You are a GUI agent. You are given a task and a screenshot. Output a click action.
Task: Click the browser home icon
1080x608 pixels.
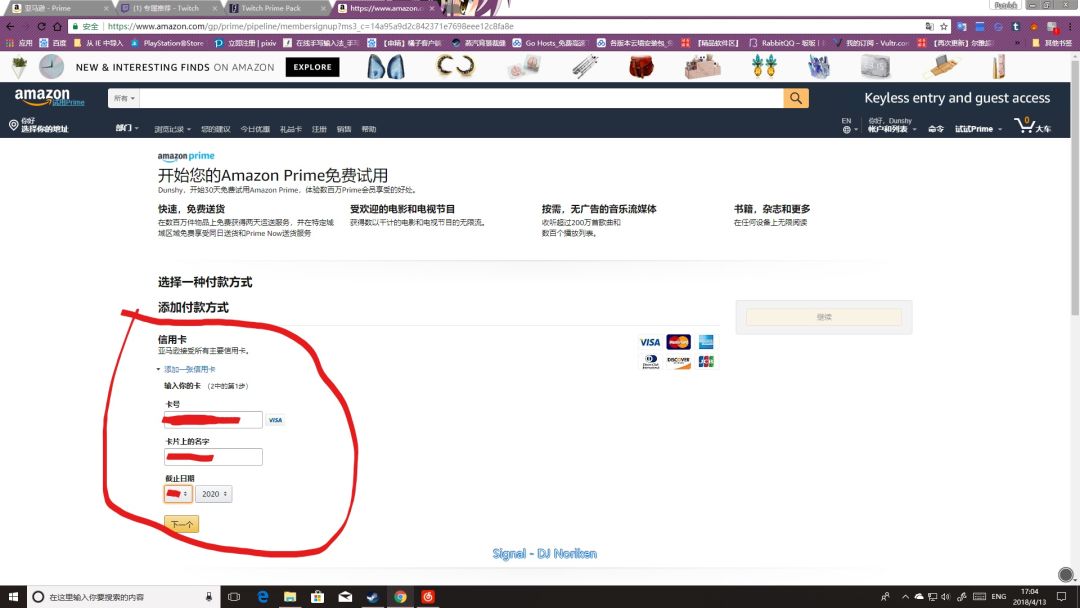[x=57, y=26]
